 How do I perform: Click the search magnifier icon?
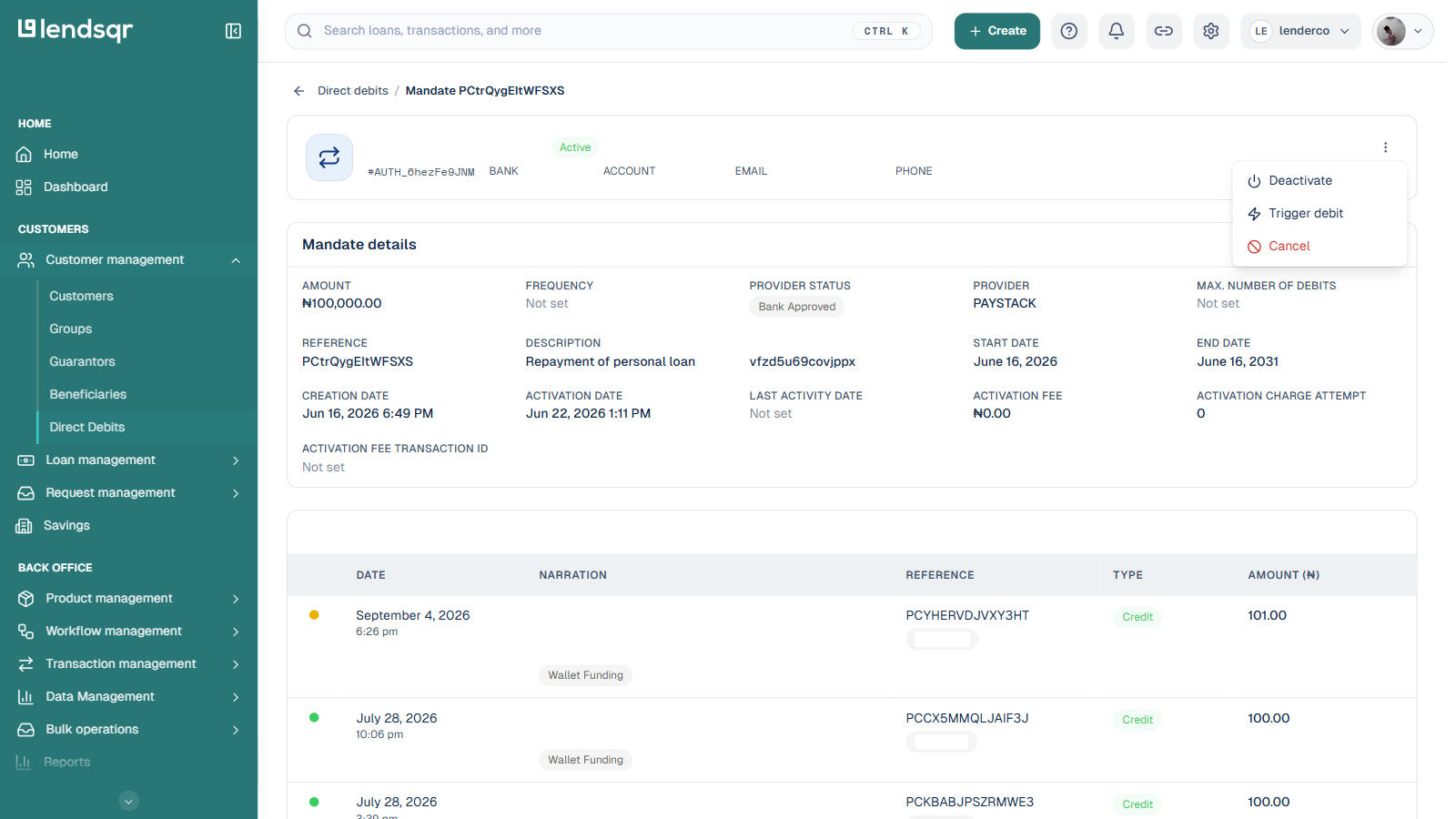pos(305,31)
